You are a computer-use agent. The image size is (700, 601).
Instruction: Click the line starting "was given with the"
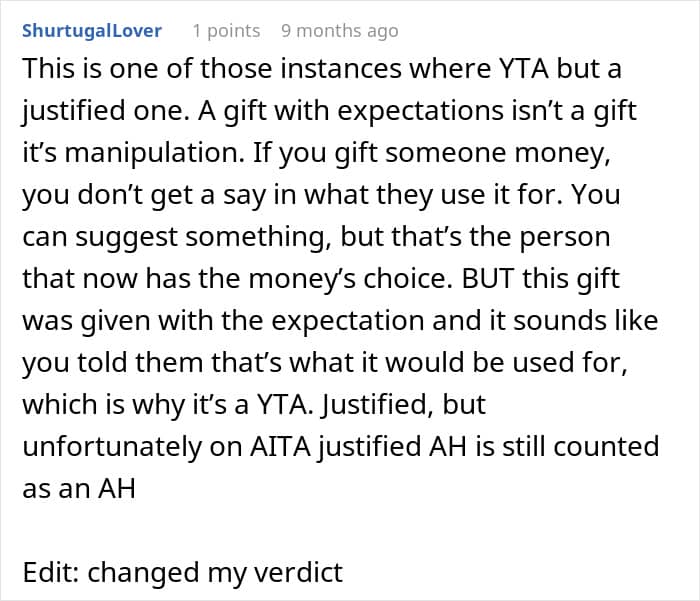pos(340,321)
